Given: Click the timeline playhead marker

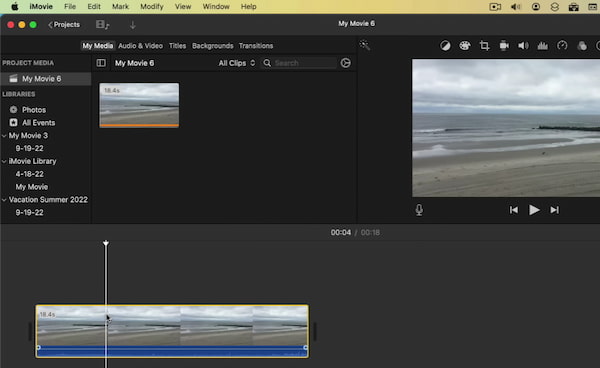Looking at the screenshot, I should 106,243.
